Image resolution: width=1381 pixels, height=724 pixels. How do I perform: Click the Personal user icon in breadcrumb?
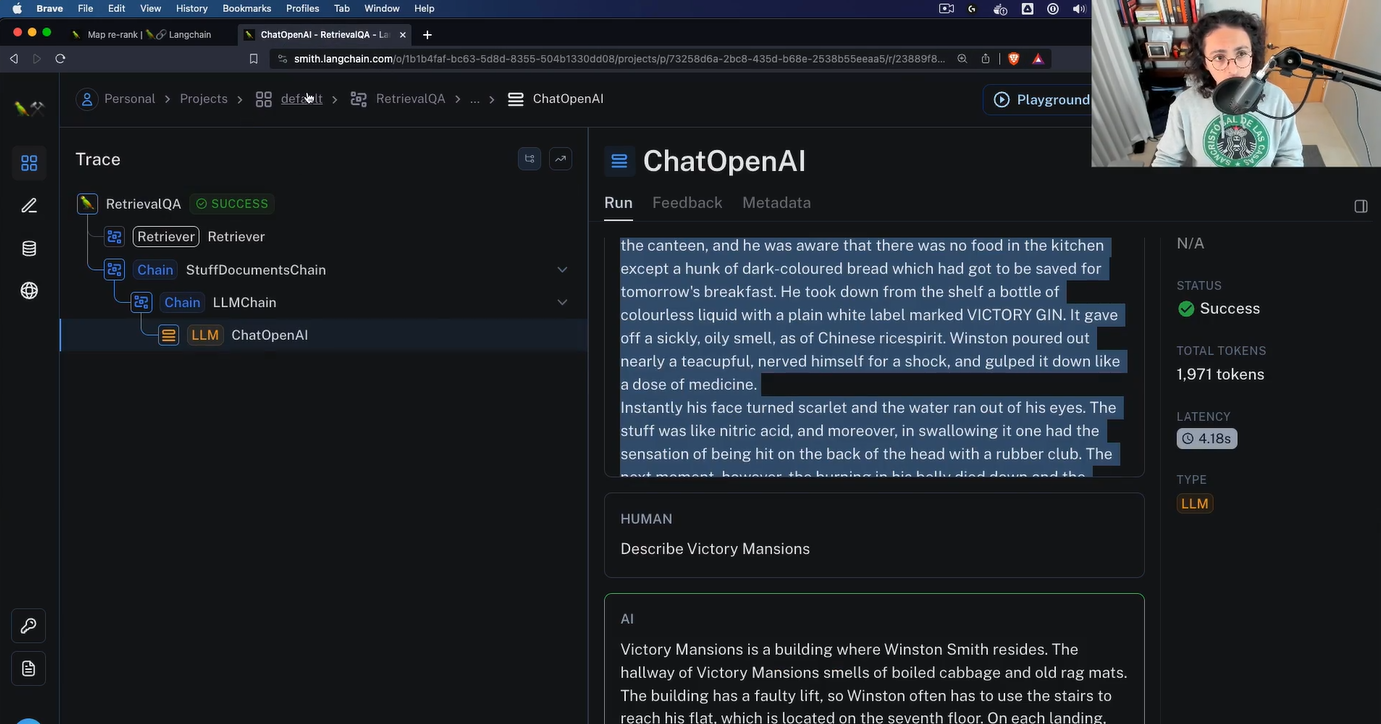87,99
